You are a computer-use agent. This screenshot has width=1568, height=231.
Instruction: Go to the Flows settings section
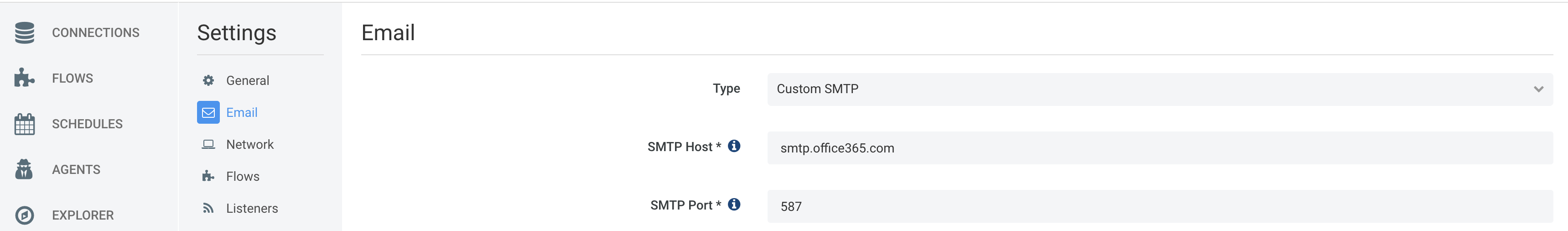coord(242,176)
